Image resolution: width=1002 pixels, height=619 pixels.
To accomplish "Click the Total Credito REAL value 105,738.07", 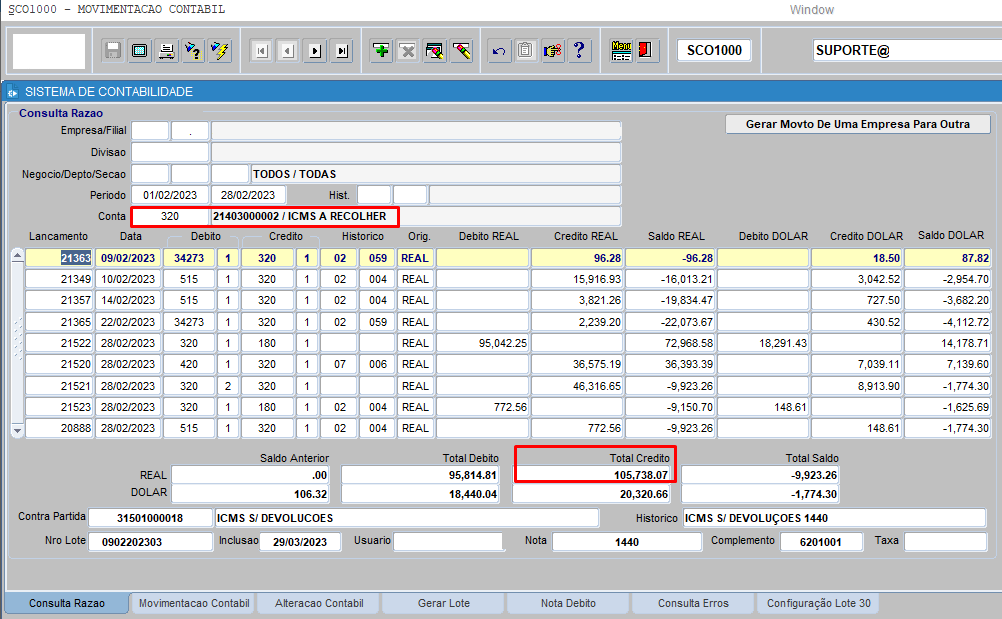I will (x=594, y=475).
